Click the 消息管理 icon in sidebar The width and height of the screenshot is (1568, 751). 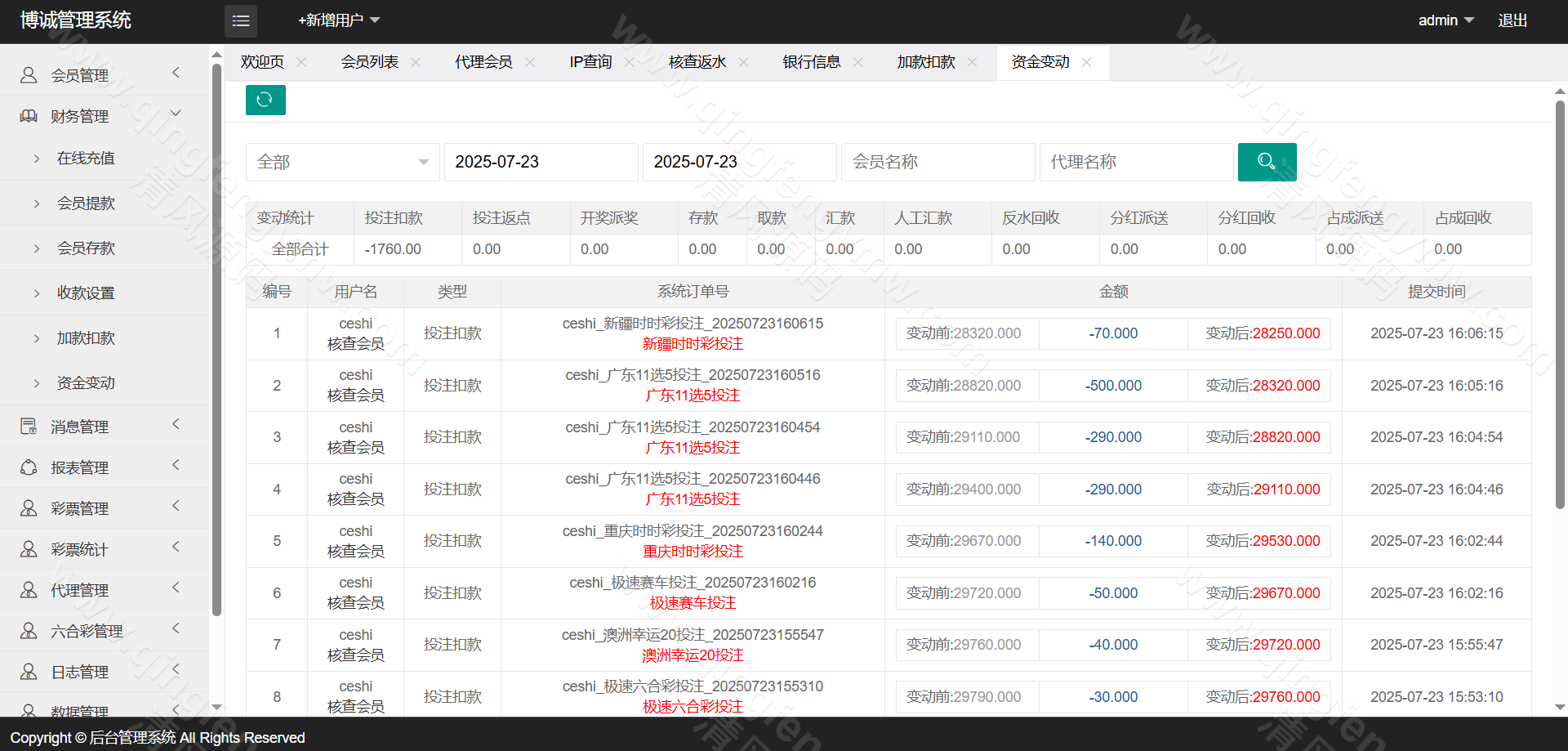point(29,427)
